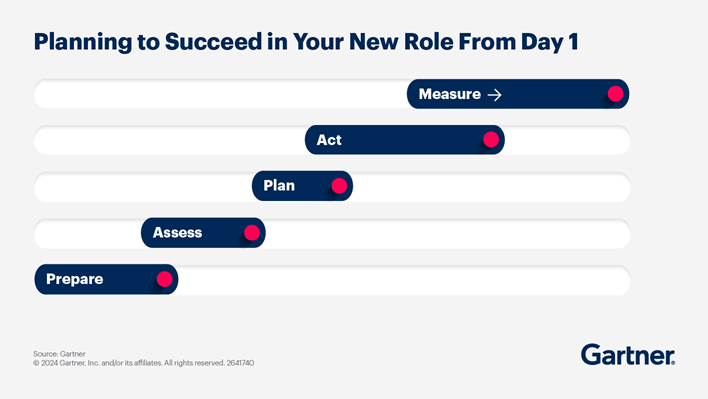The height and width of the screenshot is (399, 708).
Task: Click the arrow icon next to Measure
Action: coord(495,95)
